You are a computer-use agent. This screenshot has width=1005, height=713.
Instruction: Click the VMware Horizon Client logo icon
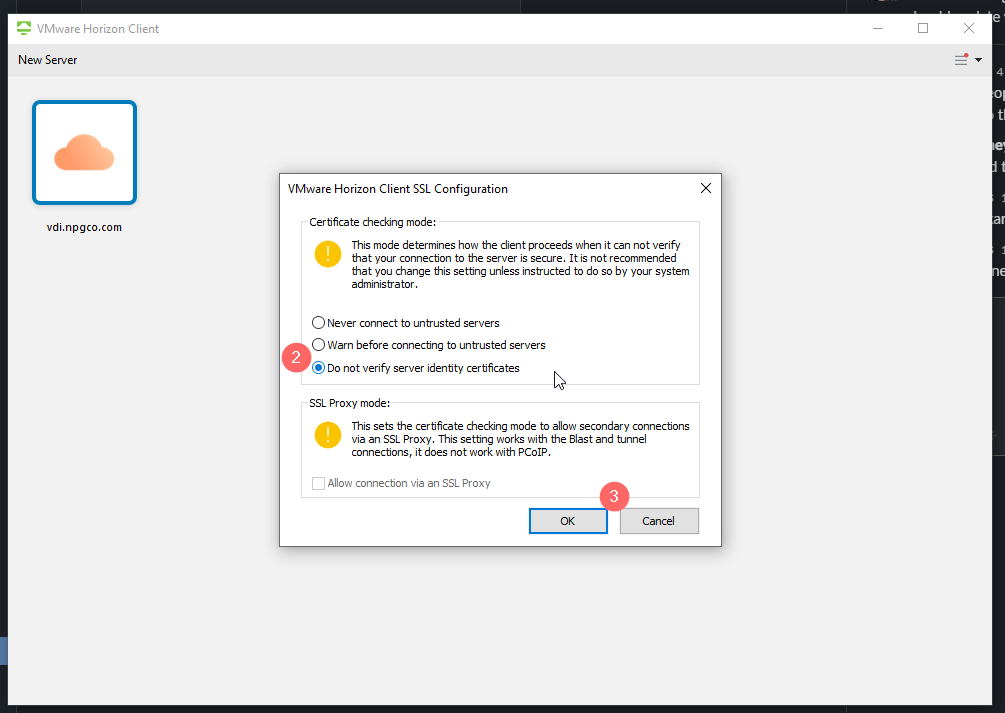coord(24,28)
